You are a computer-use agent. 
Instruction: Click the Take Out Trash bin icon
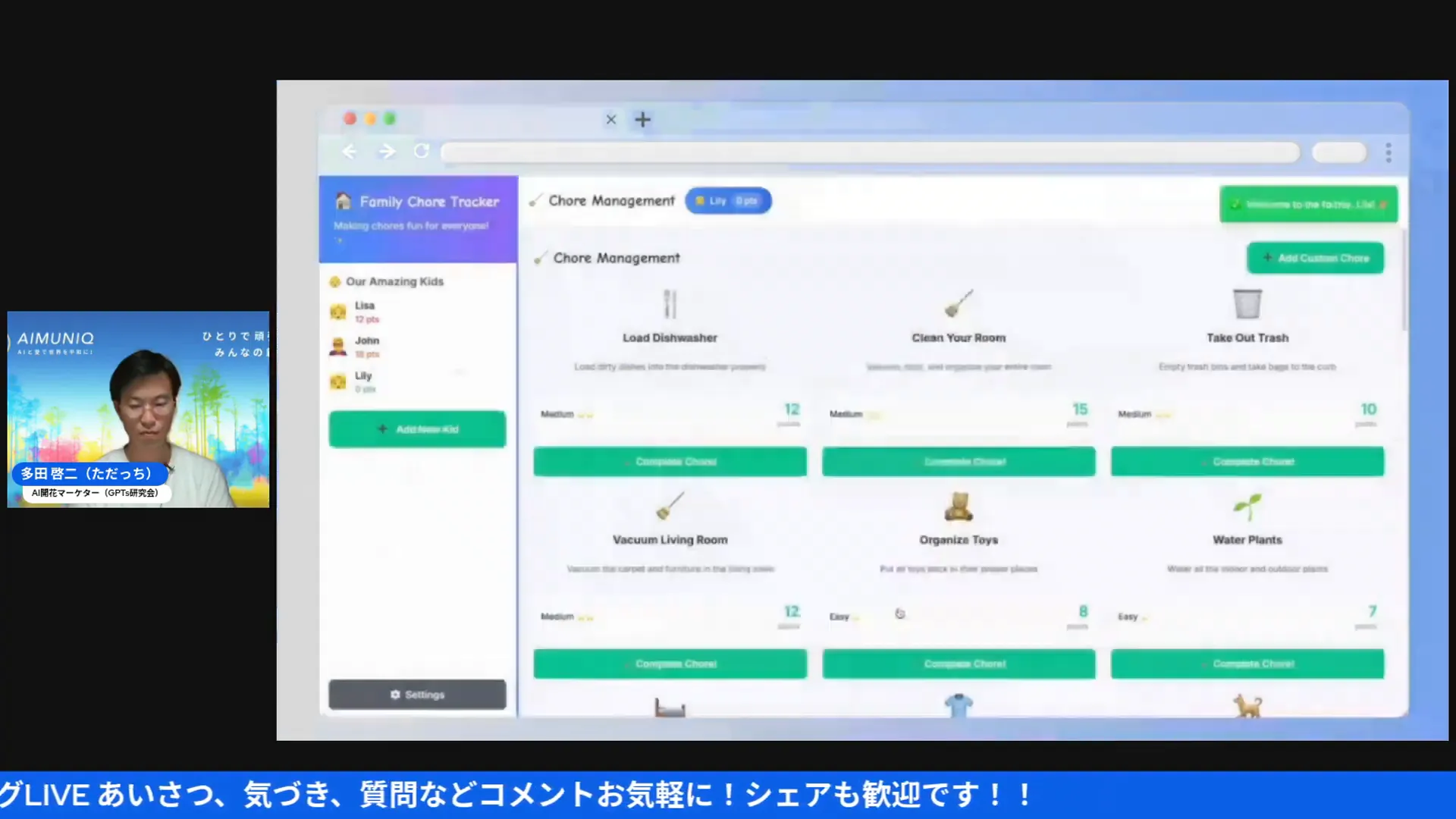(x=1247, y=304)
